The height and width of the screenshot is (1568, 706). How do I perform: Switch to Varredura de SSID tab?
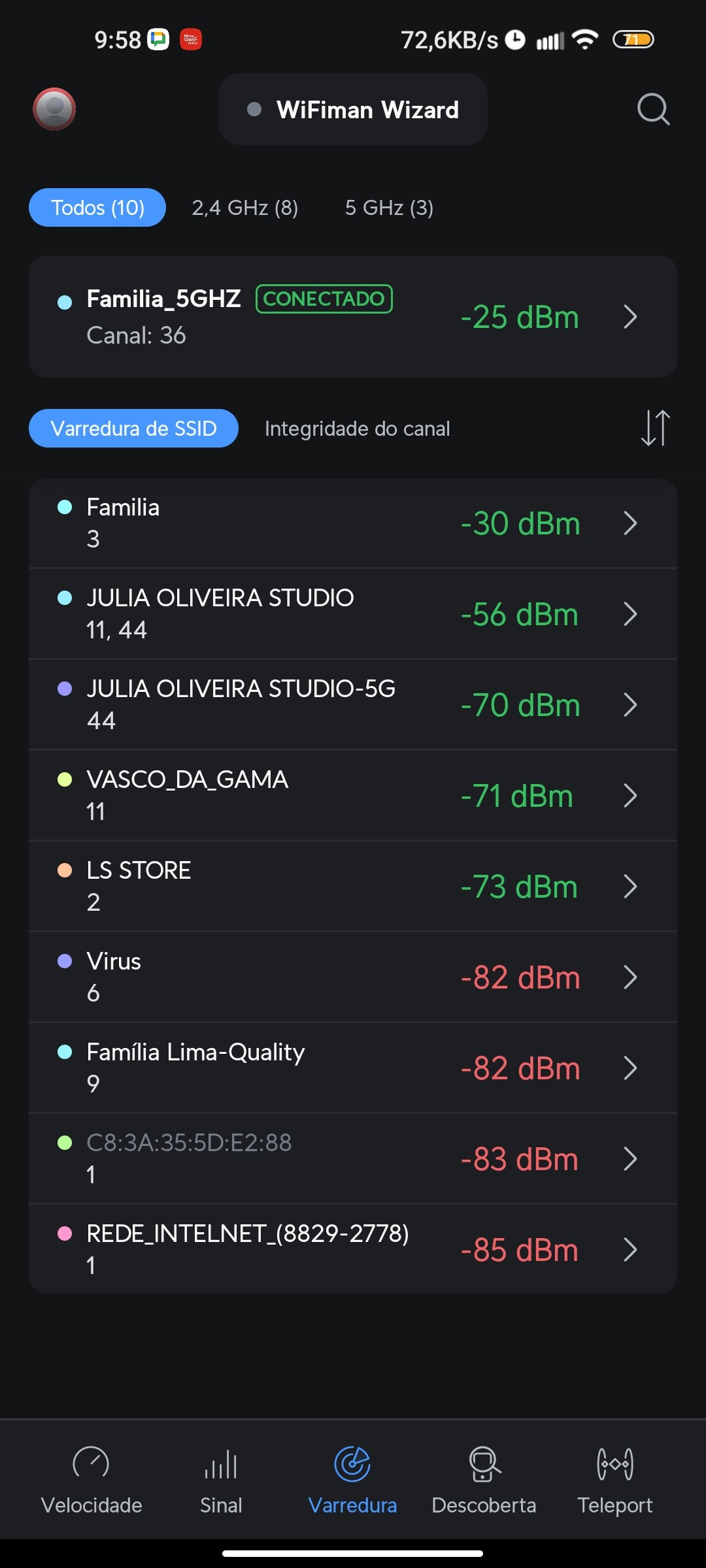click(133, 429)
